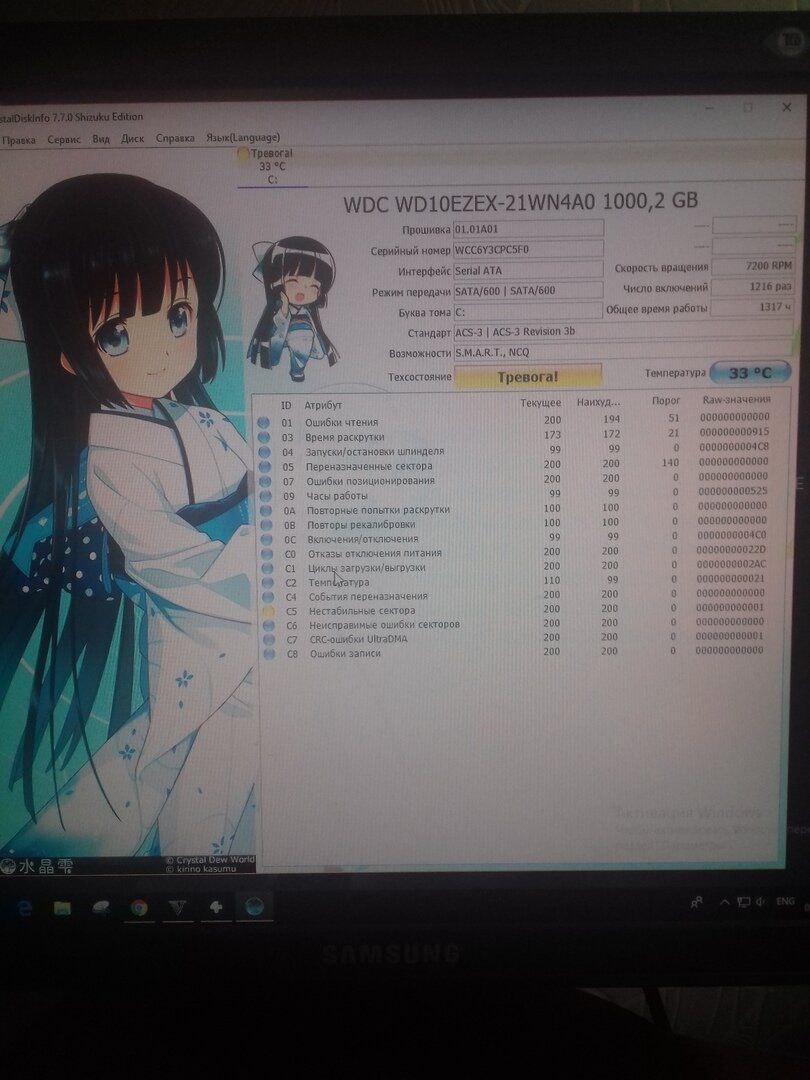Viewport: 810px width, 1080px height.
Task: Click status icon of Время раскрутки row
Action: (264, 437)
